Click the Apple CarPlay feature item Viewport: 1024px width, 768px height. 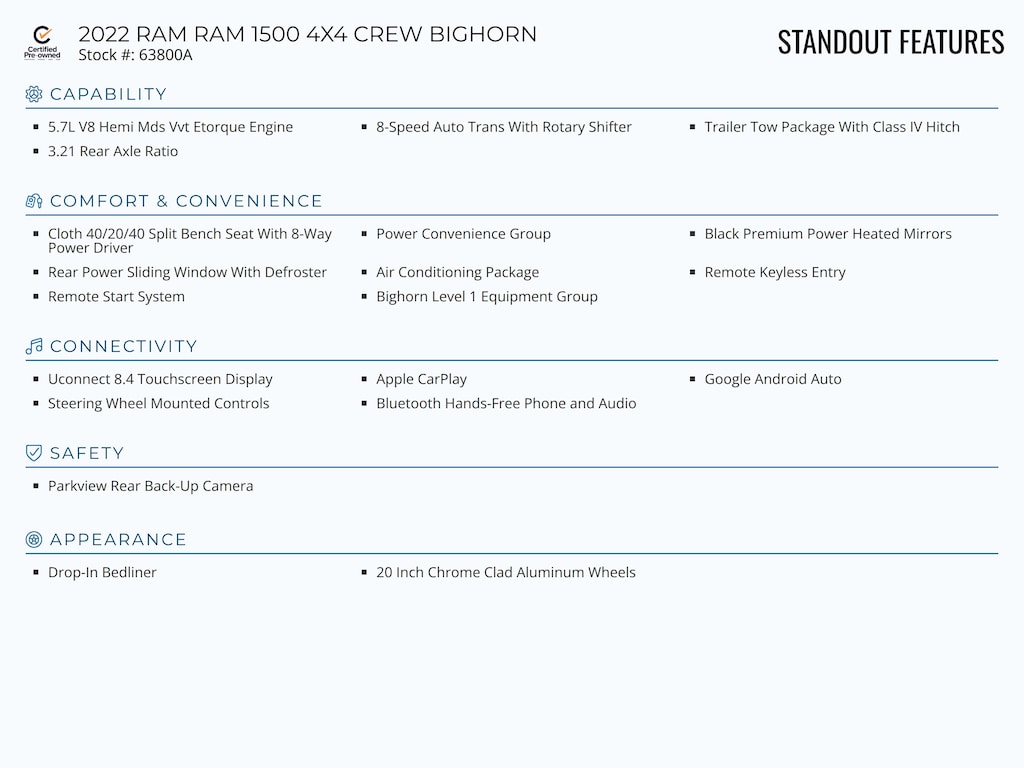coord(421,379)
